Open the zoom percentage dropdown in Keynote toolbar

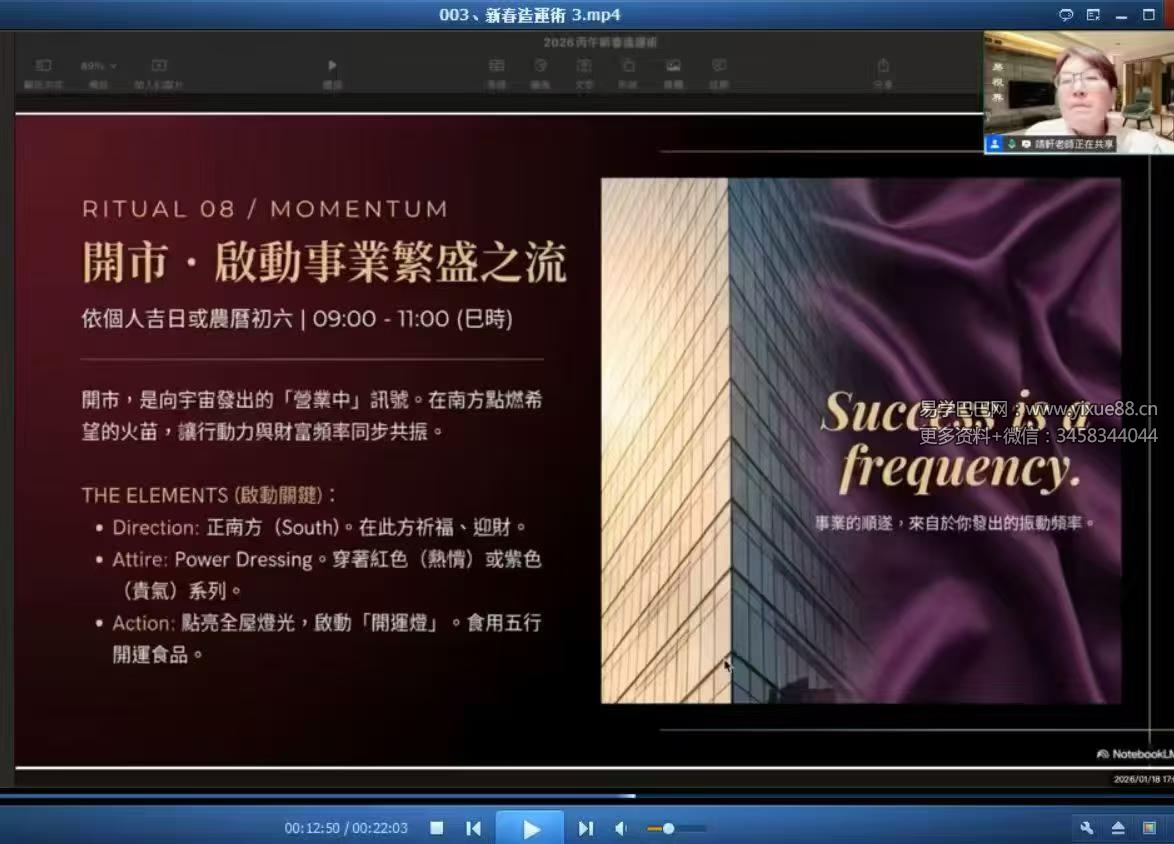(98, 66)
